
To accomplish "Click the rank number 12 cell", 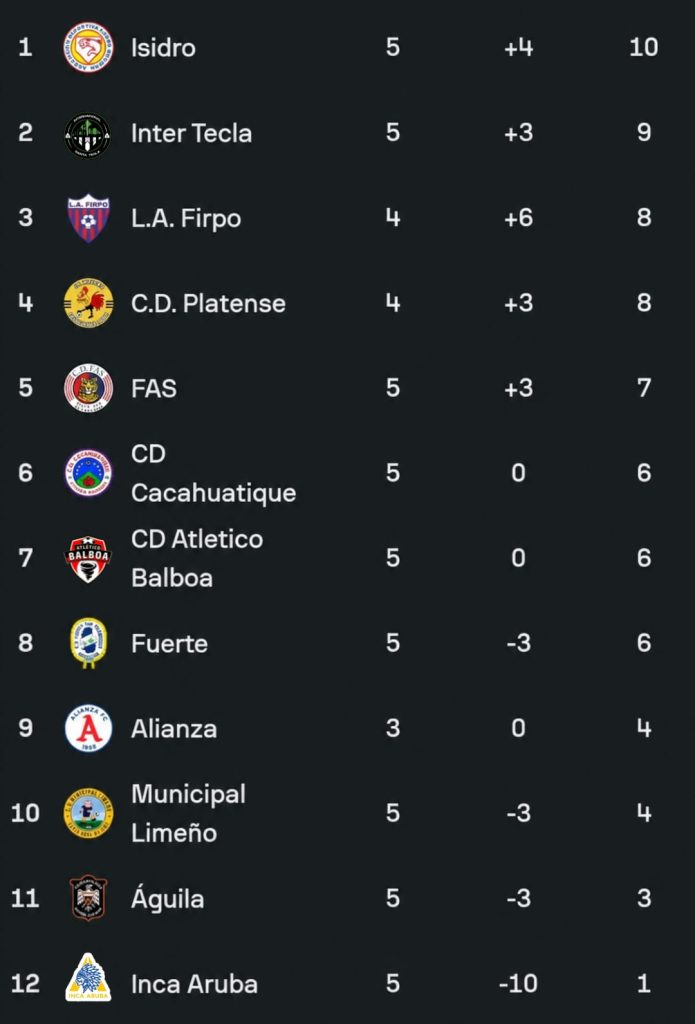I will pos(25,983).
